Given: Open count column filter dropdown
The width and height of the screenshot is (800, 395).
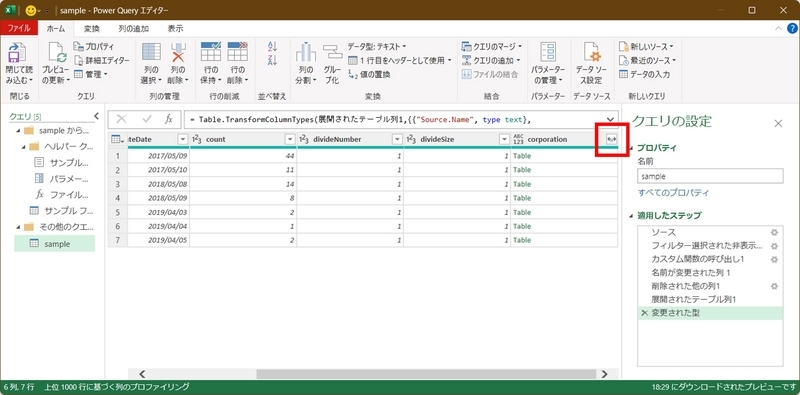Looking at the screenshot, I should [x=290, y=139].
